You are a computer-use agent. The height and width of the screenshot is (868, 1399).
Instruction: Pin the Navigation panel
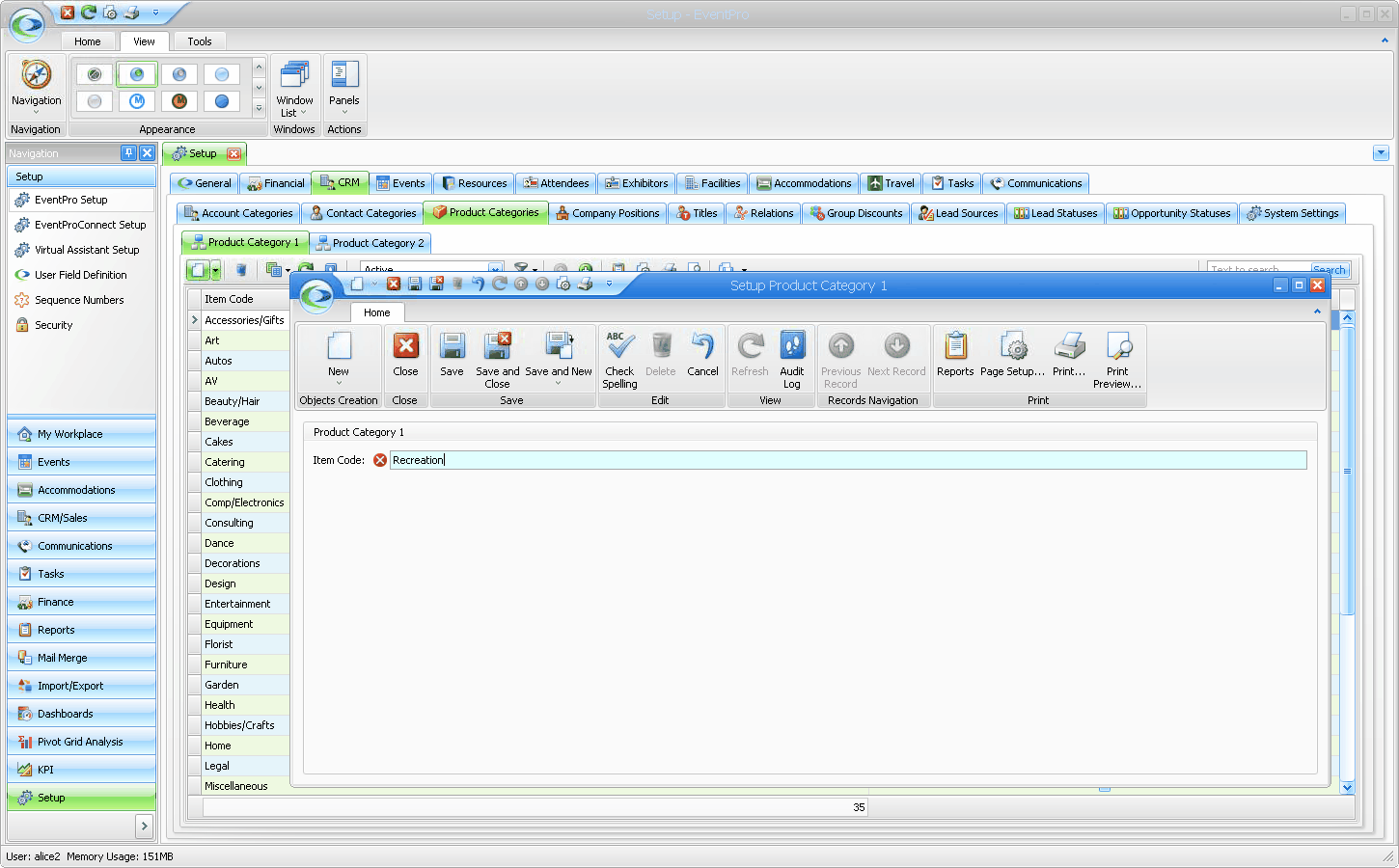[128, 152]
